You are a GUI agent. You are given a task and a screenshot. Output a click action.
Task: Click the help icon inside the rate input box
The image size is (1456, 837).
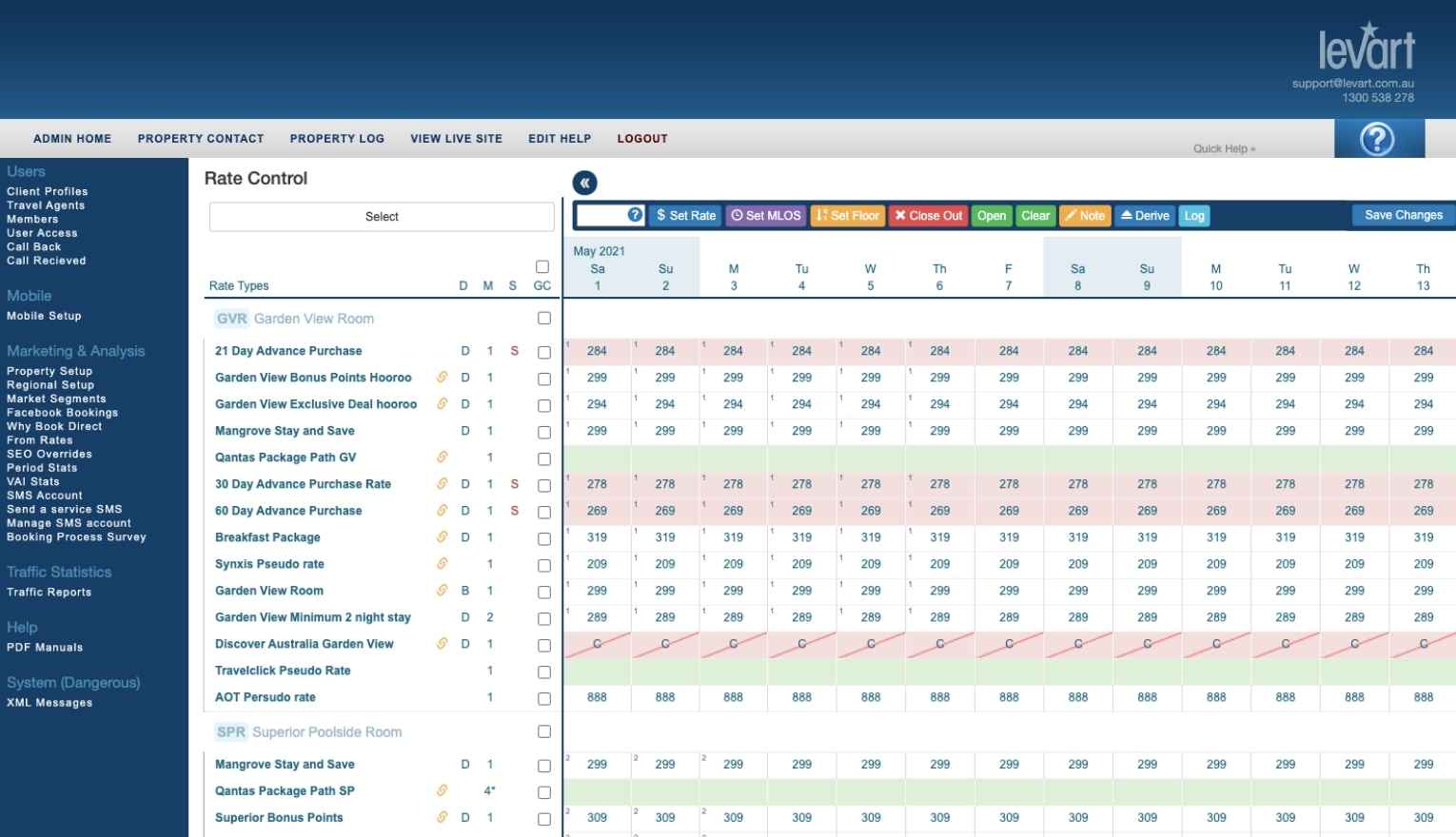pyautogui.click(x=635, y=215)
